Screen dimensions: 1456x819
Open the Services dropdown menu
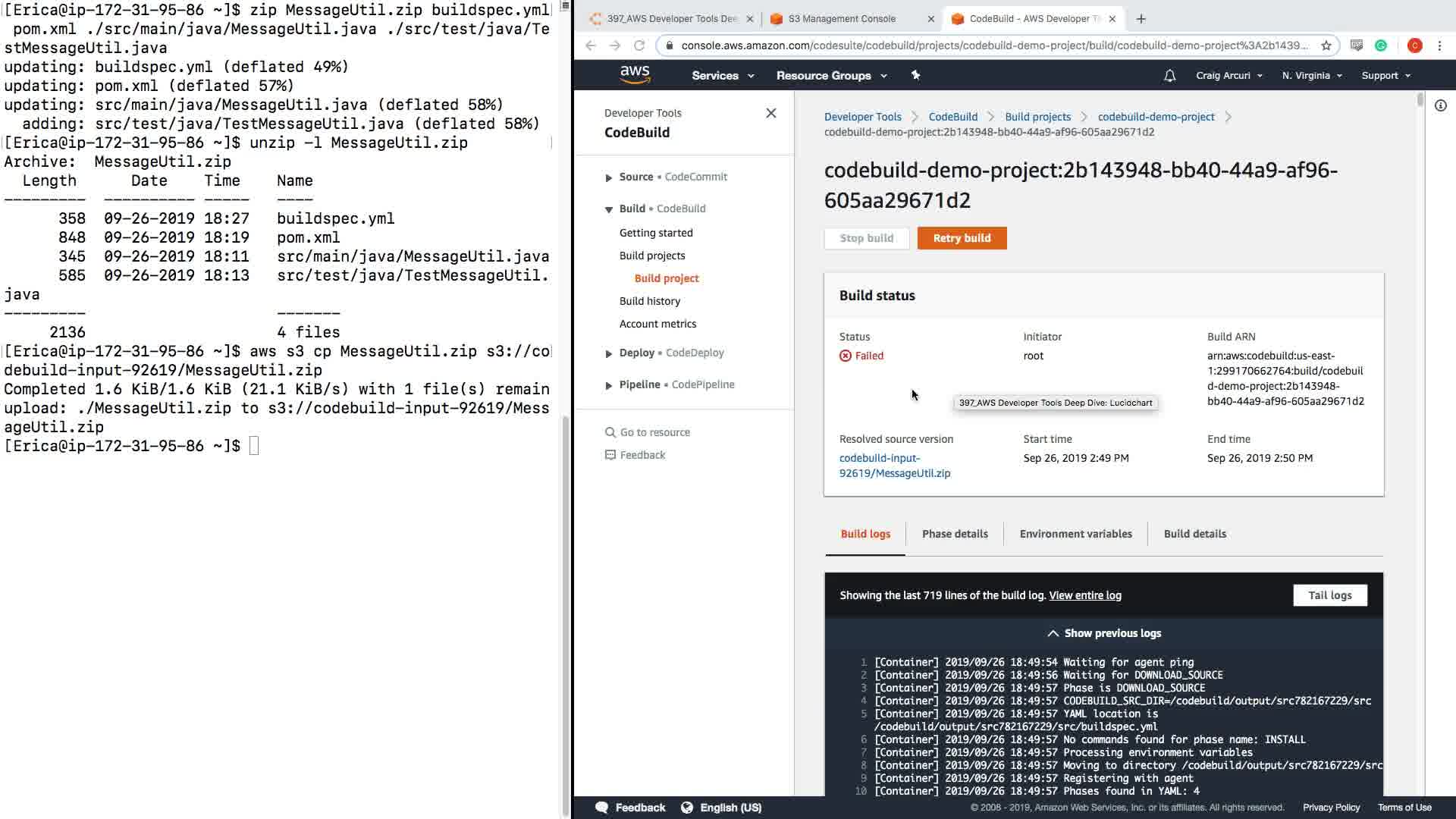pos(722,76)
